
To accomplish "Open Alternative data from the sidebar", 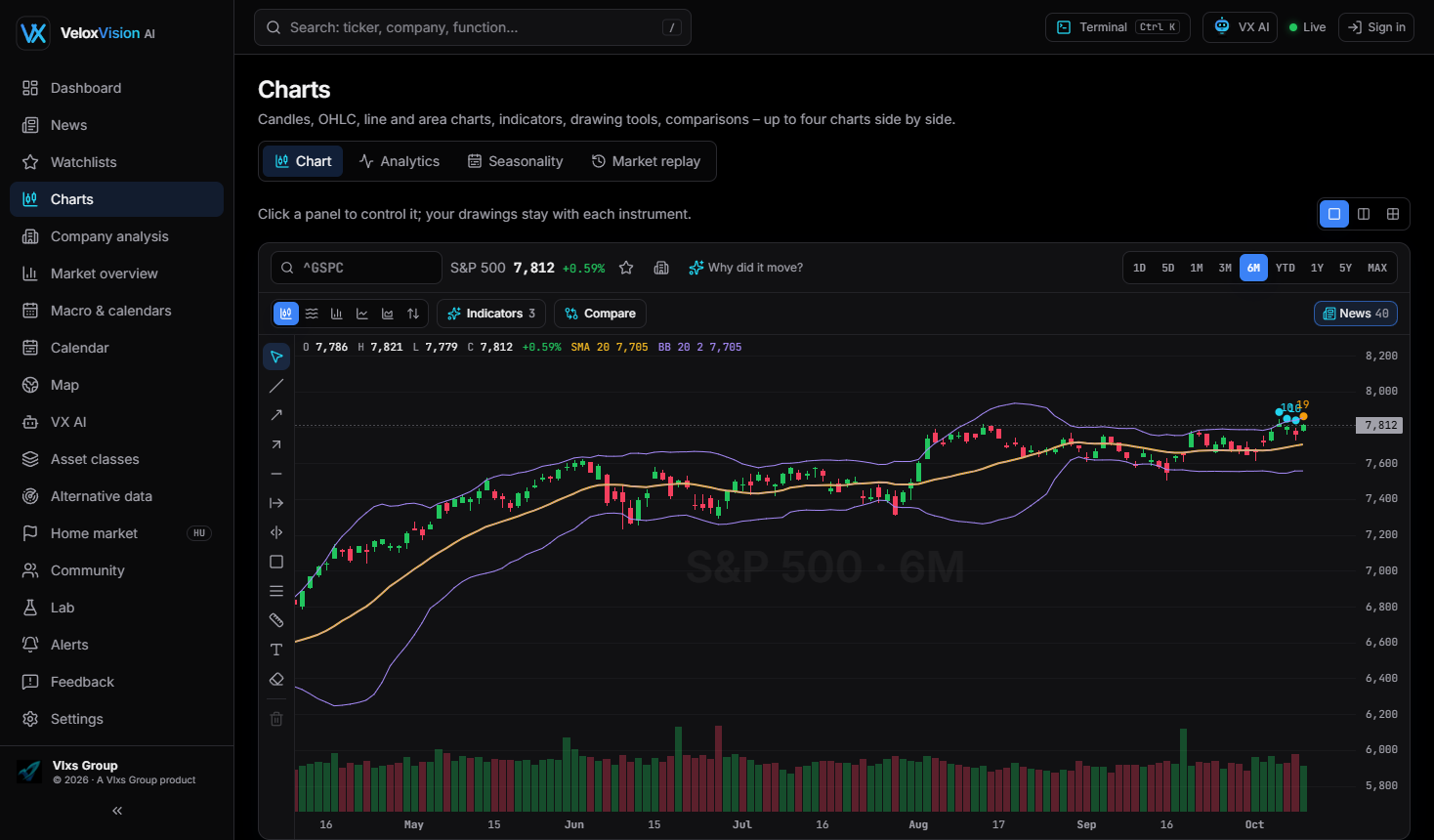I will pyautogui.click(x=116, y=496).
